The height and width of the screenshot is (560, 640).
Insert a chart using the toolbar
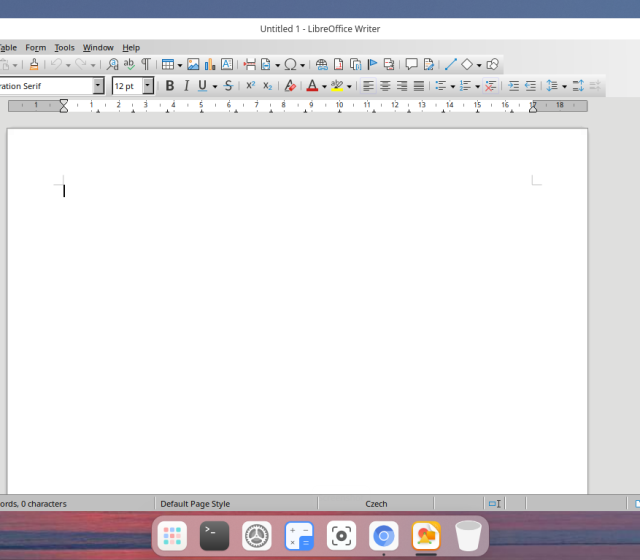point(210,64)
